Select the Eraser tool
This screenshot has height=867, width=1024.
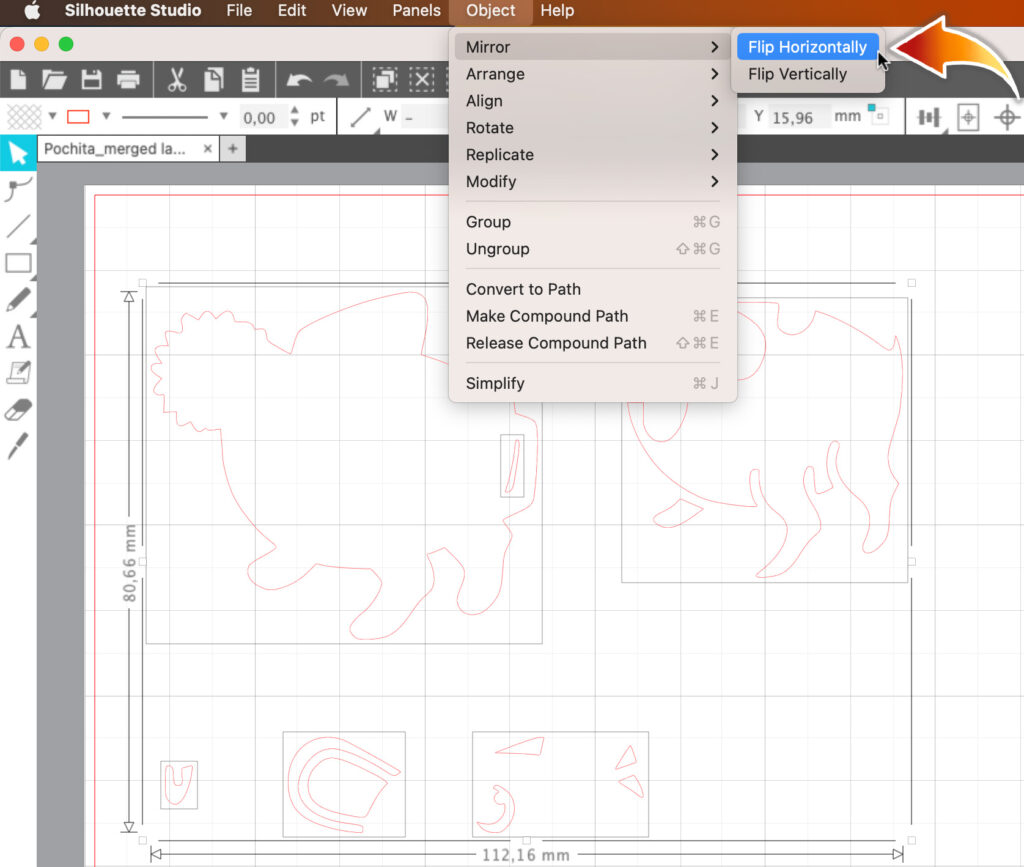[x=17, y=408]
